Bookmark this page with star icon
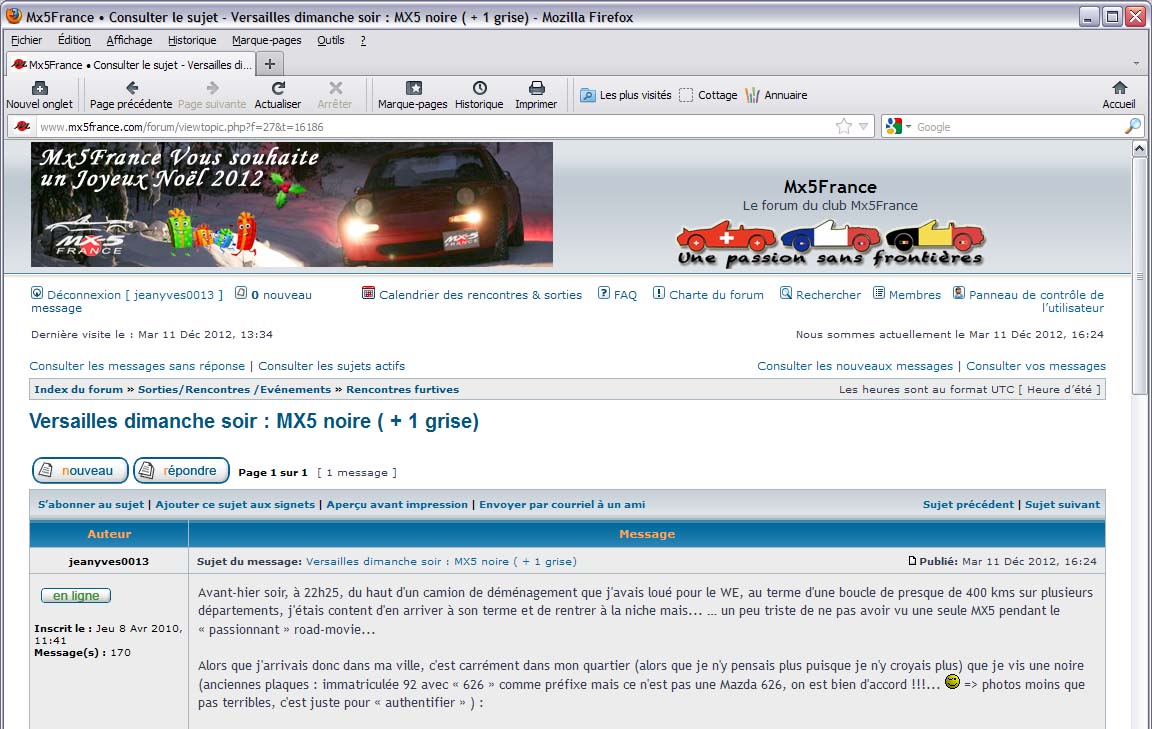Image resolution: width=1152 pixels, height=729 pixels. click(843, 126)
